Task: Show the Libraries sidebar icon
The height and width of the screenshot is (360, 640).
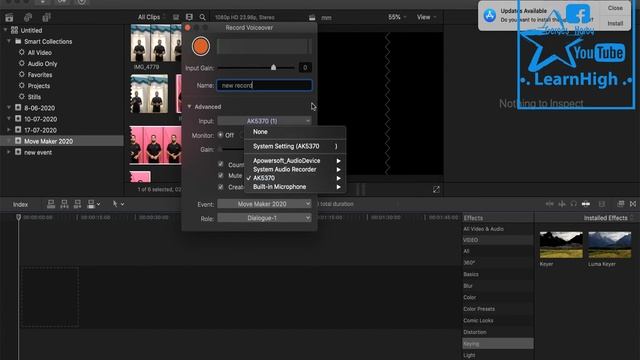Action: pyautogui.click(x=9, y=18)
